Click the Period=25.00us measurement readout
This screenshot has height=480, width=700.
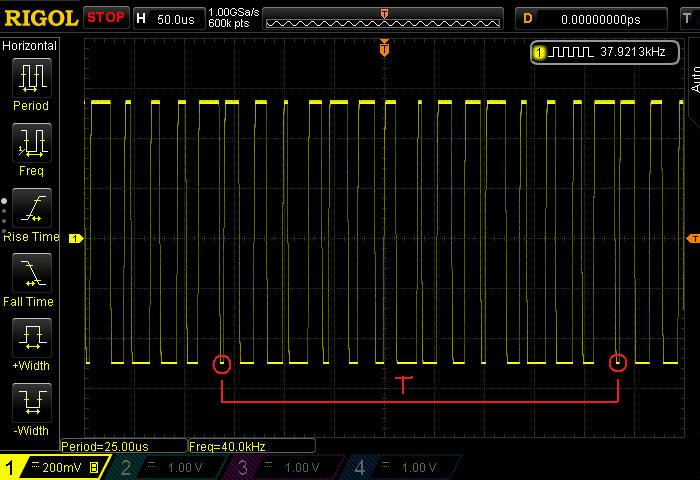(122, 446)
